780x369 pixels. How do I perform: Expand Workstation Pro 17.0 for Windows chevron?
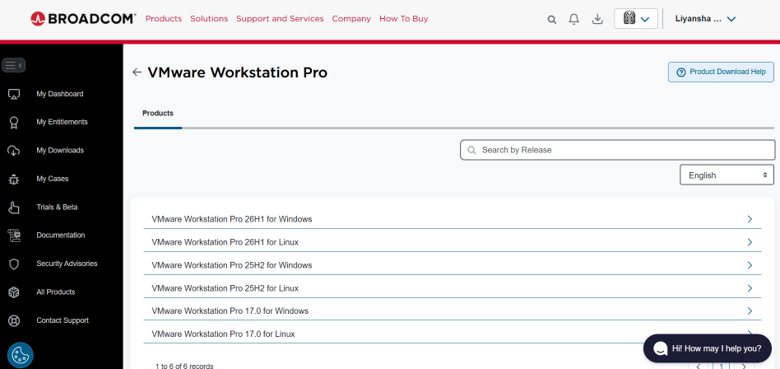click(x=750, y=311)
